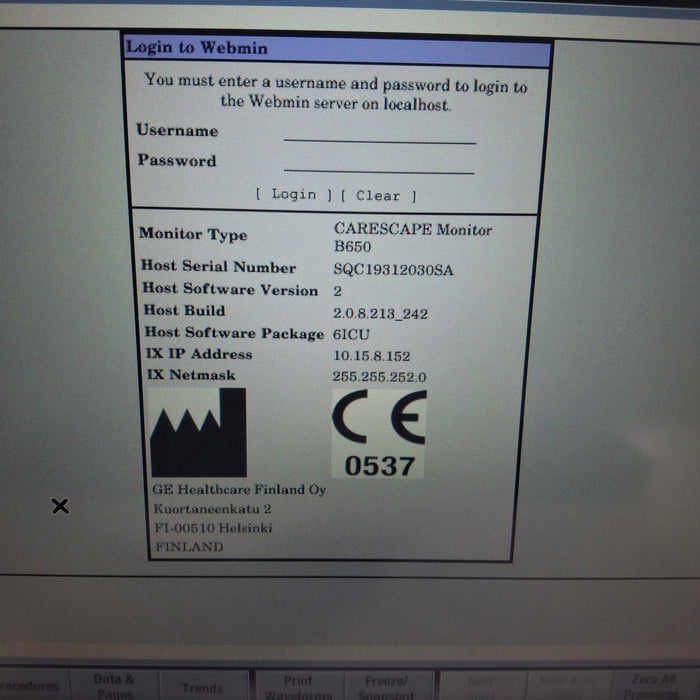
Task: Click the netmask value 255.255.252.0
Action: (379, 377)
